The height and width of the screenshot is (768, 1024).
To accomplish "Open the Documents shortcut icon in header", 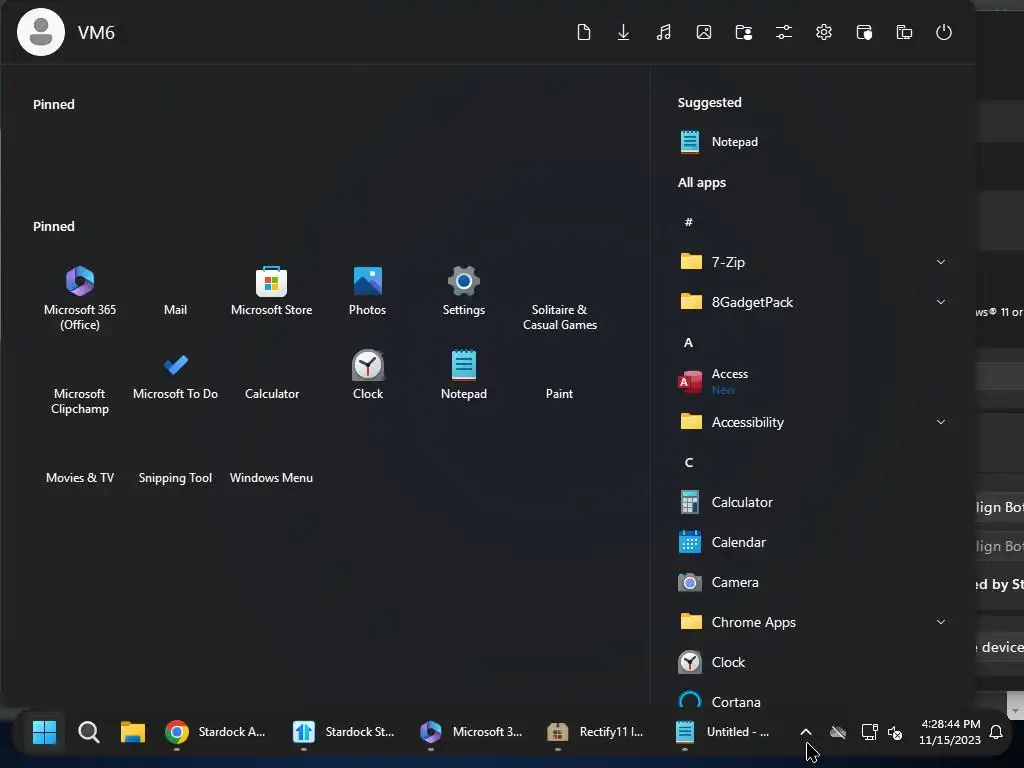I will [x=584, y=32].
